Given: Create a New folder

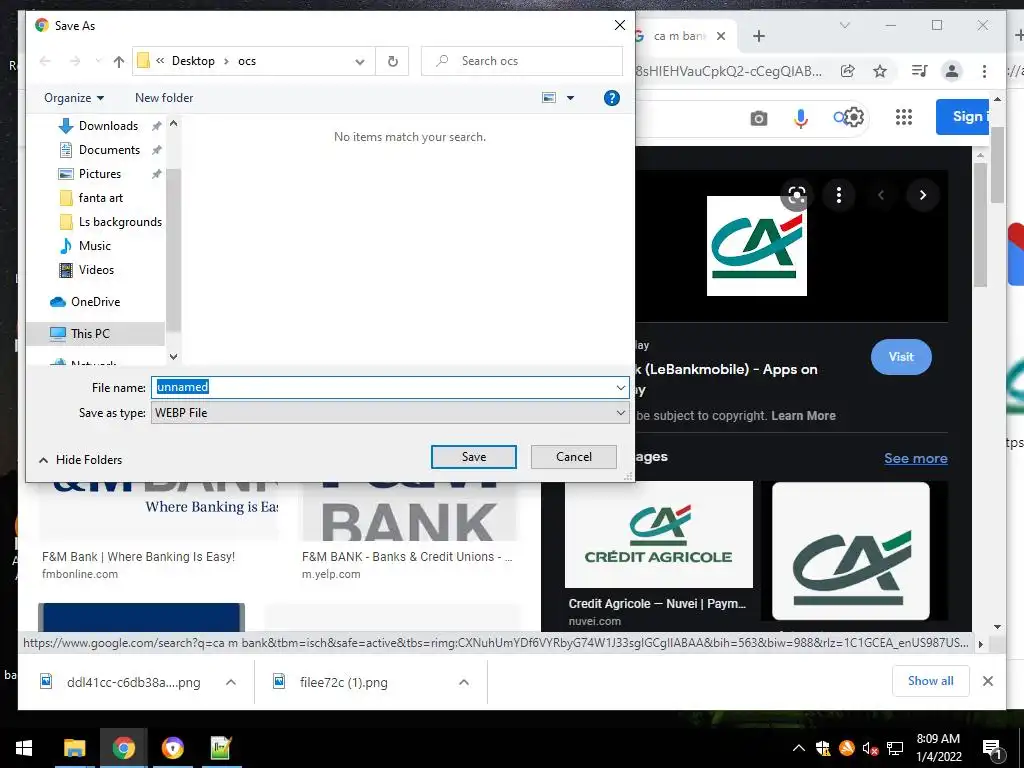Looking at the screenshot, I should pyautogui.click(x=164, y=98).
